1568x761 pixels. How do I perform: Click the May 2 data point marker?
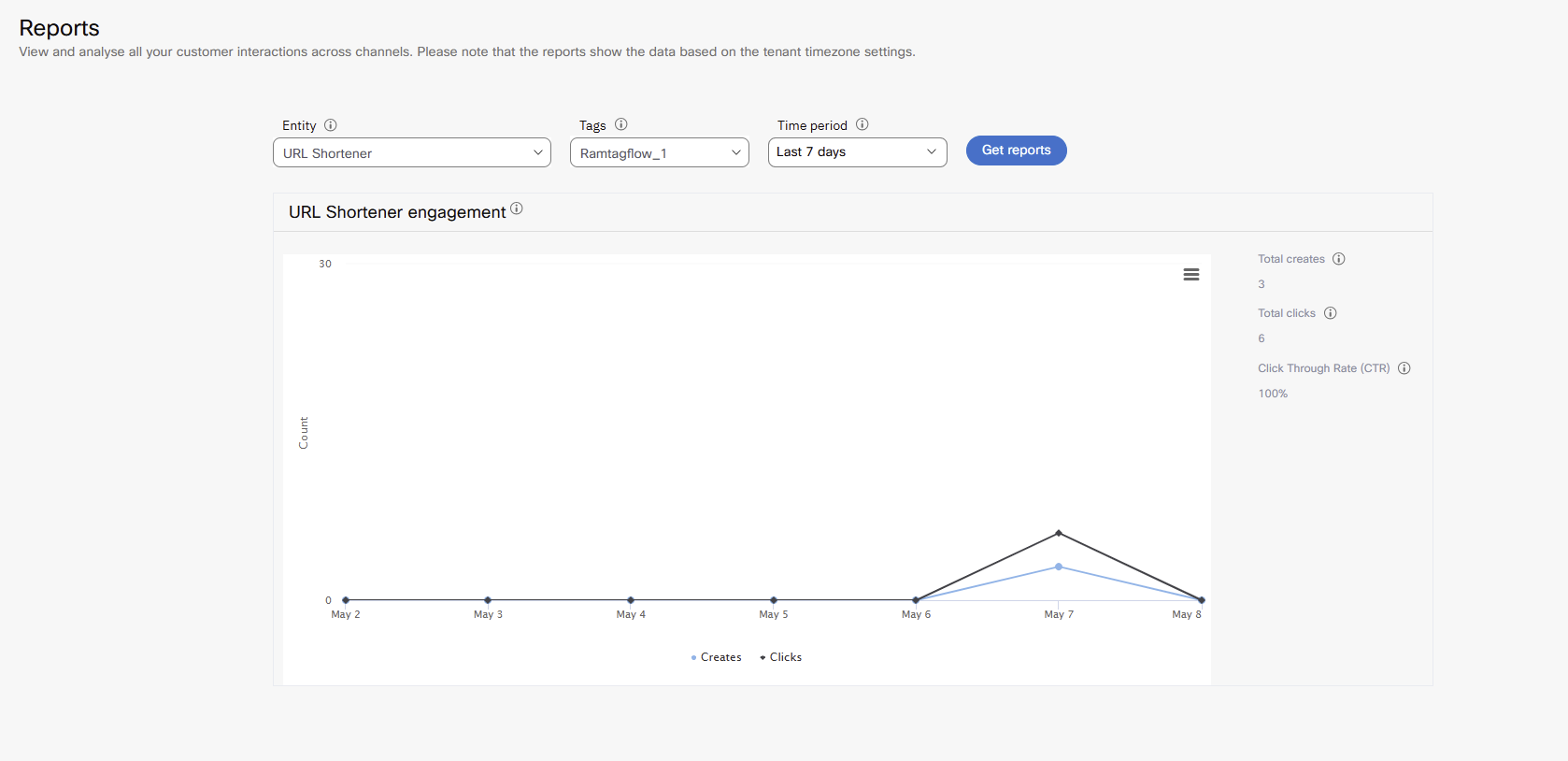(346, 600)
